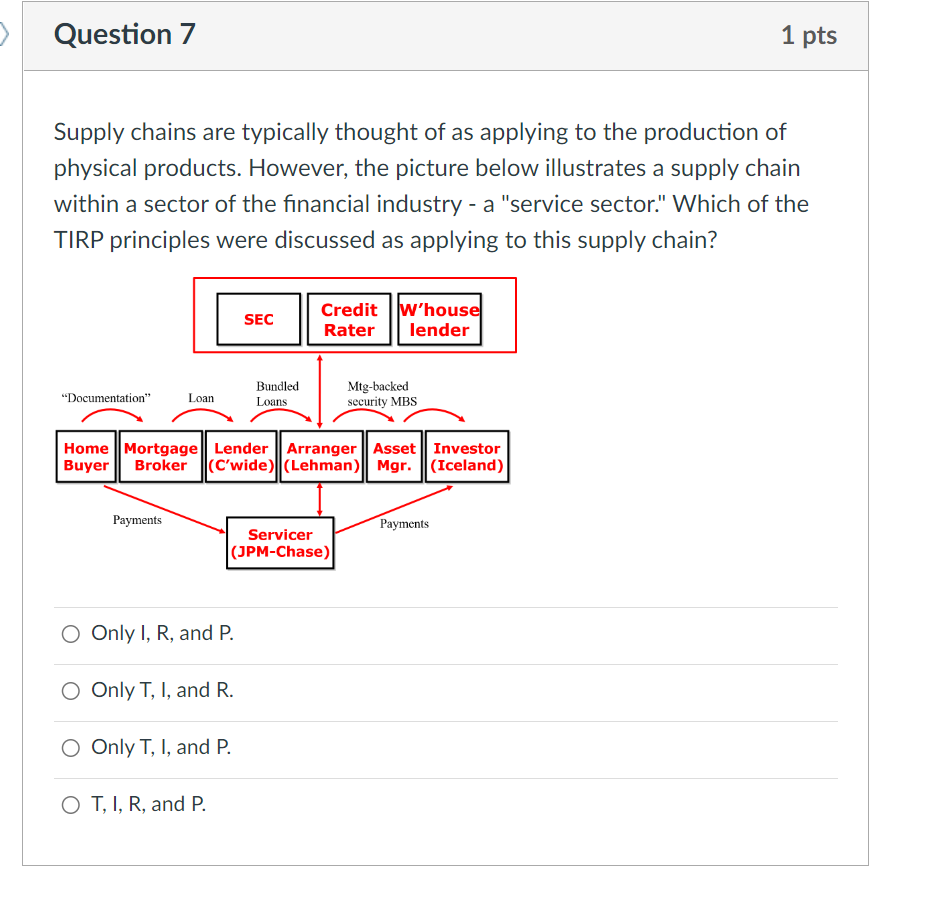Viewport: 936px width, 905px height.
Task: Select the Credit Rater box
Action: pyautogui.click(x=348, y=318)
